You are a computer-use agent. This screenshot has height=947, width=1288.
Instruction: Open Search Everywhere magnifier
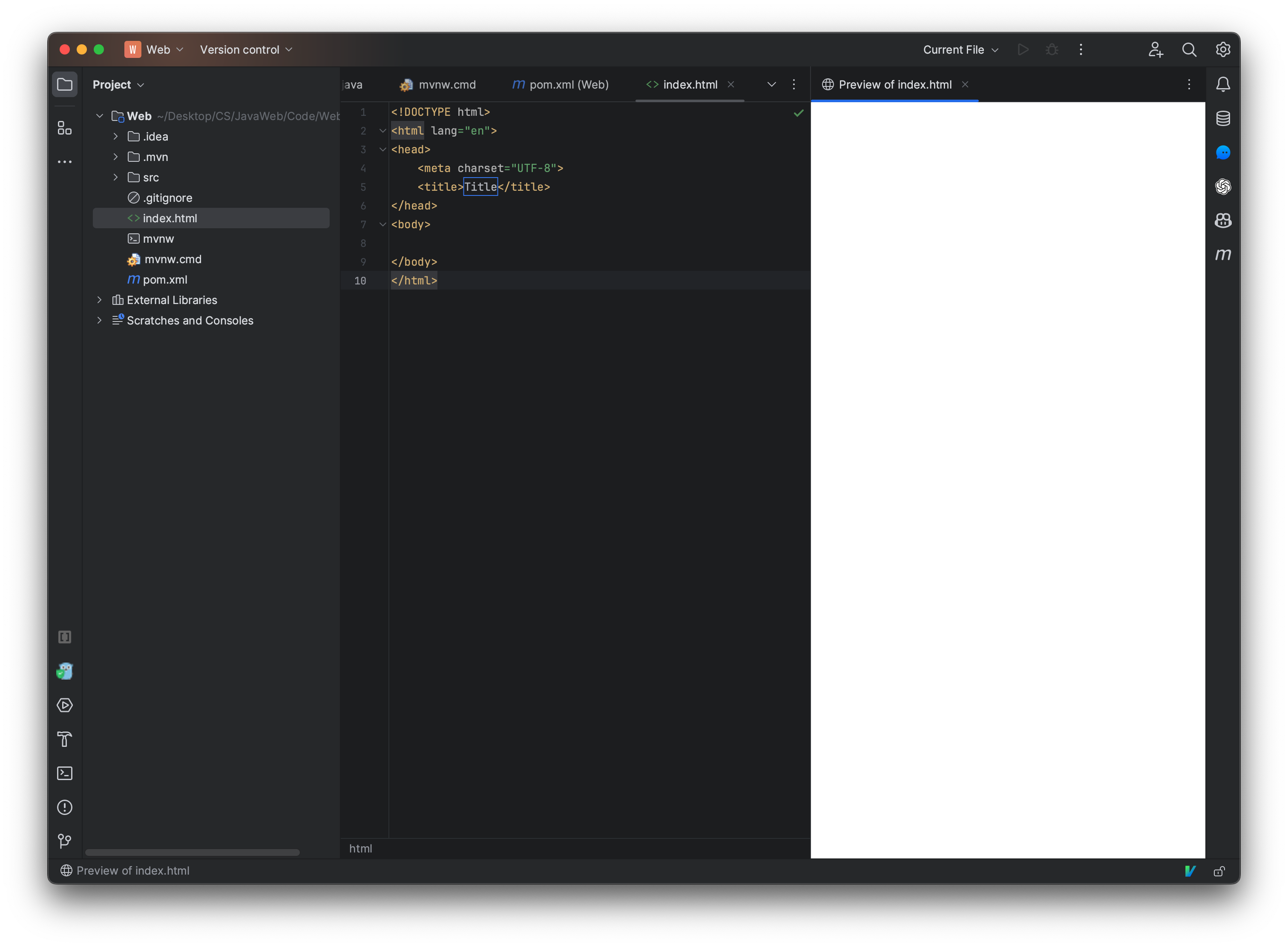1189,50
